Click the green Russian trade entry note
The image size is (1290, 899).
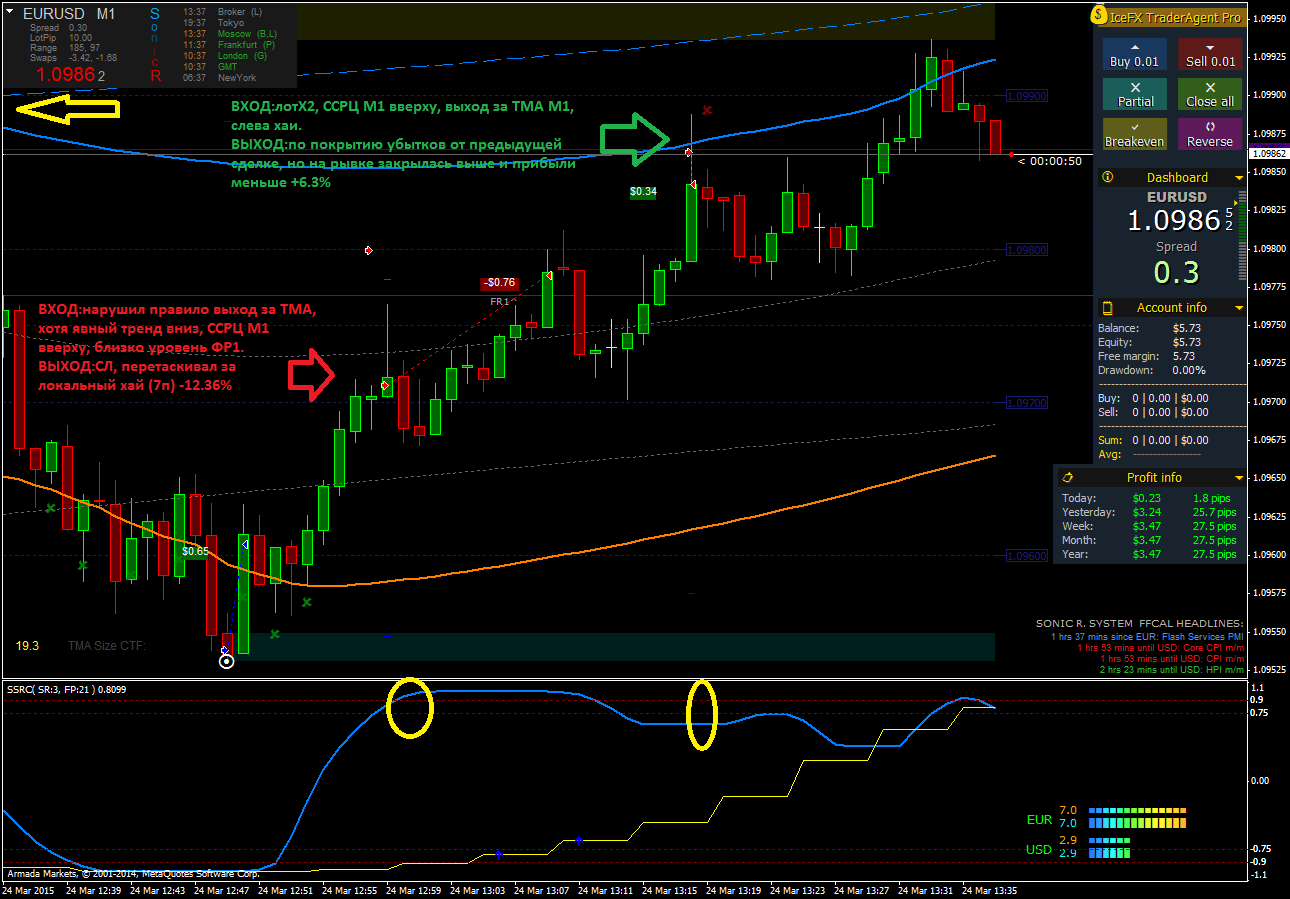point(403,144)
